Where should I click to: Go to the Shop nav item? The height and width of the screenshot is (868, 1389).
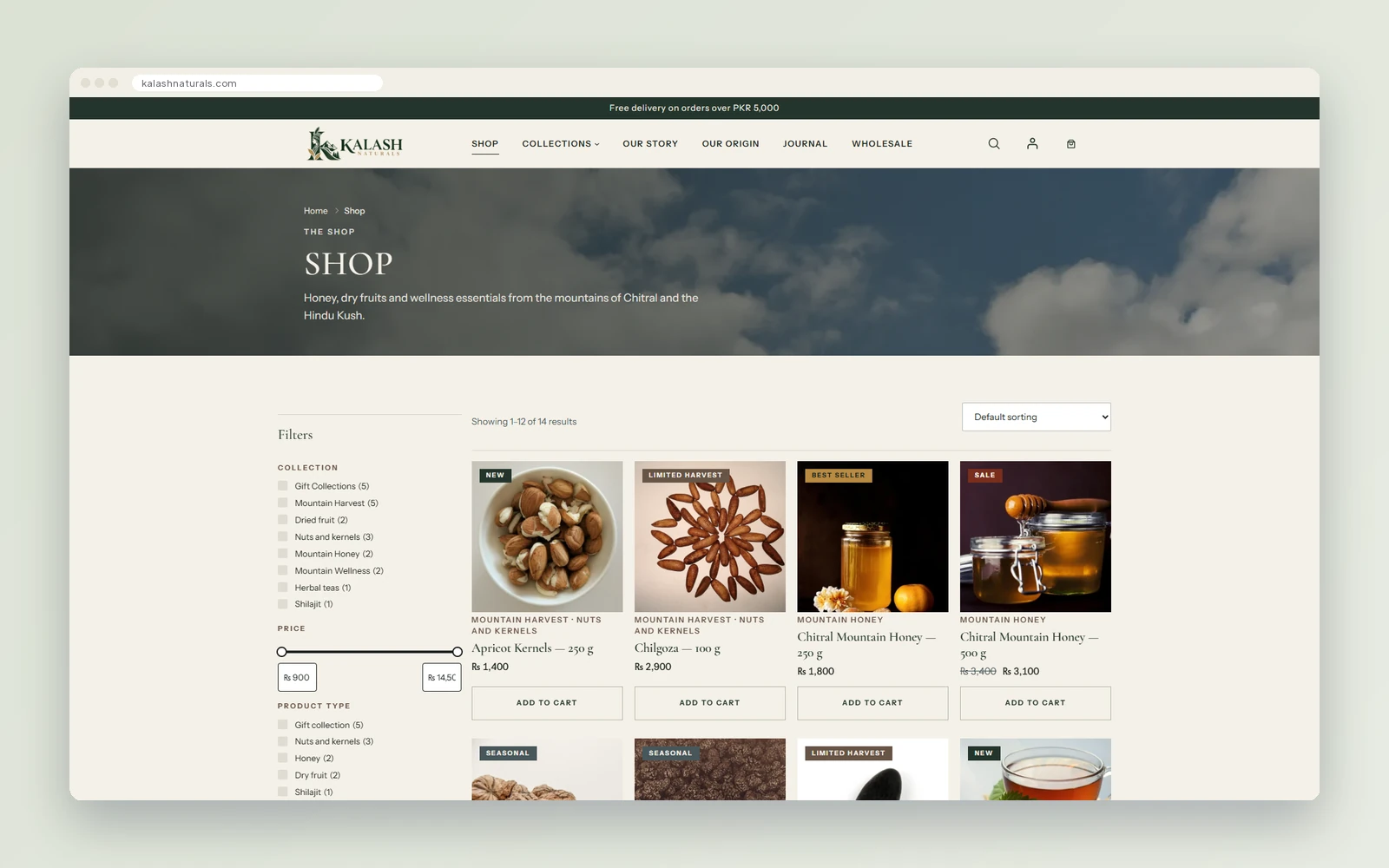point(485,144)
